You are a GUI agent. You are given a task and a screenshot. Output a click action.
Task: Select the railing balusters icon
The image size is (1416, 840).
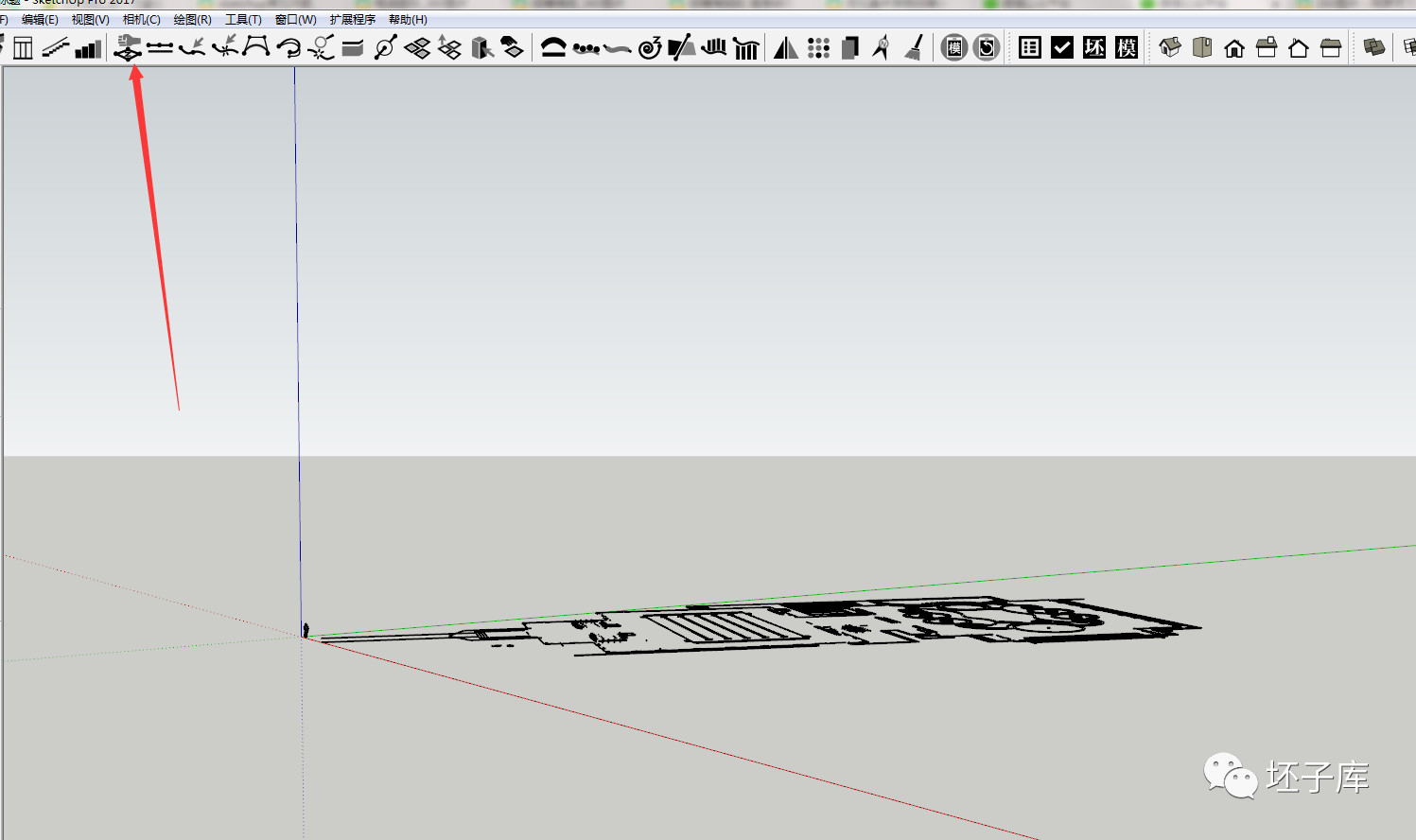(746, 48)
